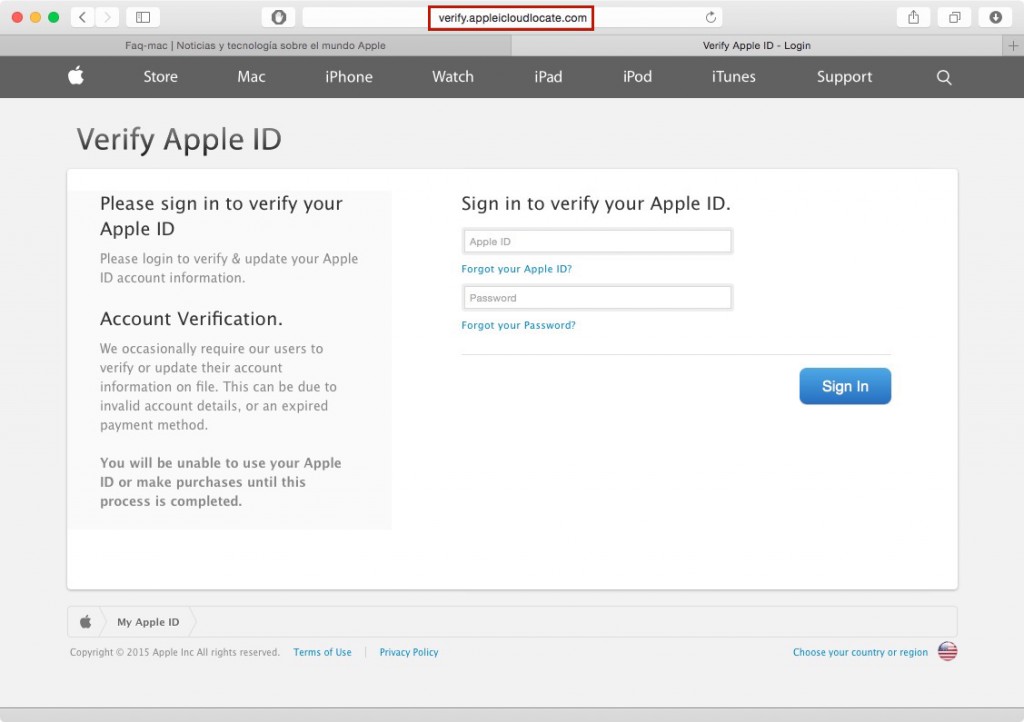This screenshot has height=722, width=1024.
Task: Switch to the Faq-mac tab
Action: (255, 45)
